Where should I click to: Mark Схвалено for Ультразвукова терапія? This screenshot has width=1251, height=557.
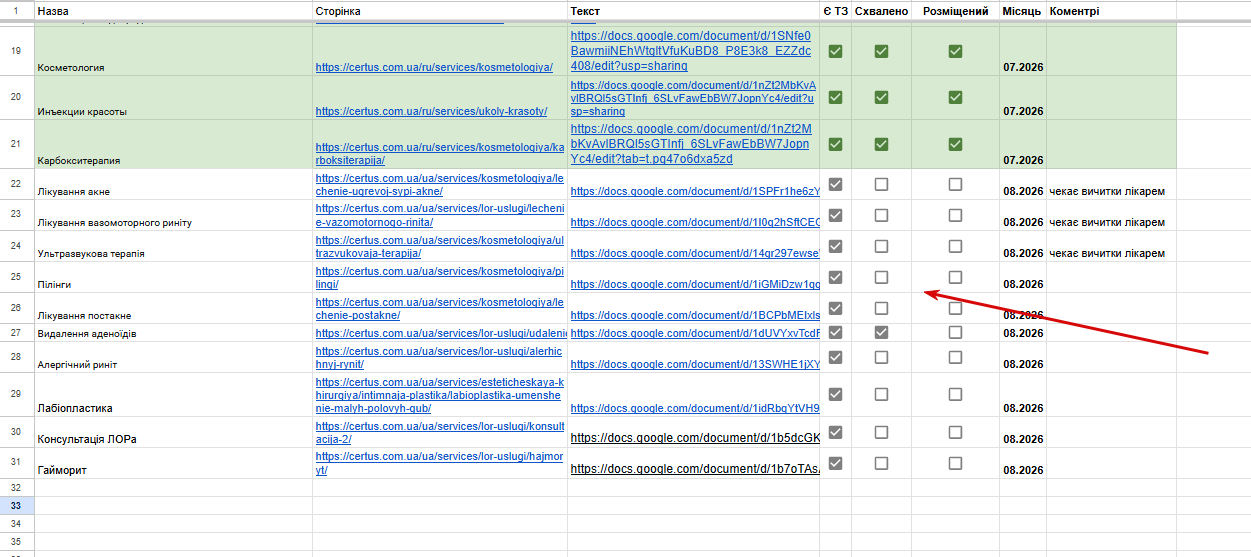pyautogui.click(x=881, y=246)
